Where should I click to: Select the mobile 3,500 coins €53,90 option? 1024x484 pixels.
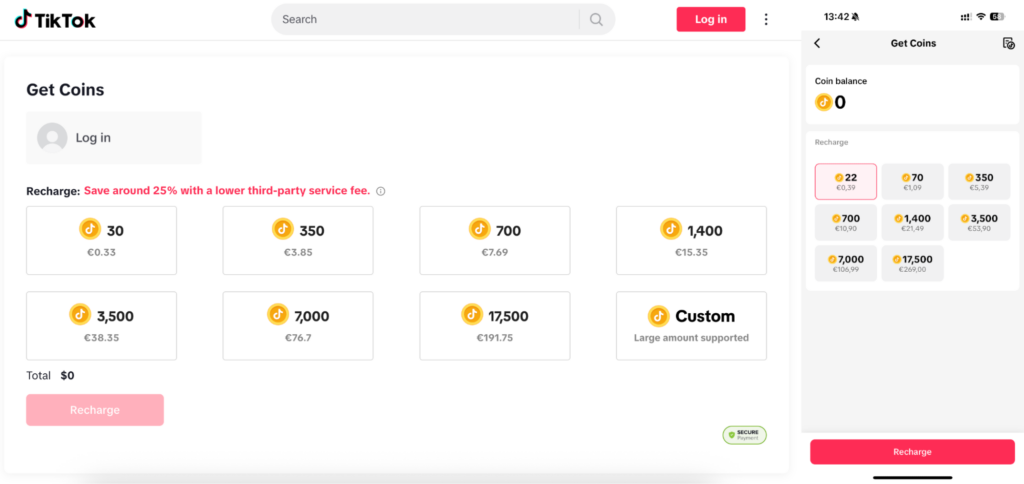(979, 223)
